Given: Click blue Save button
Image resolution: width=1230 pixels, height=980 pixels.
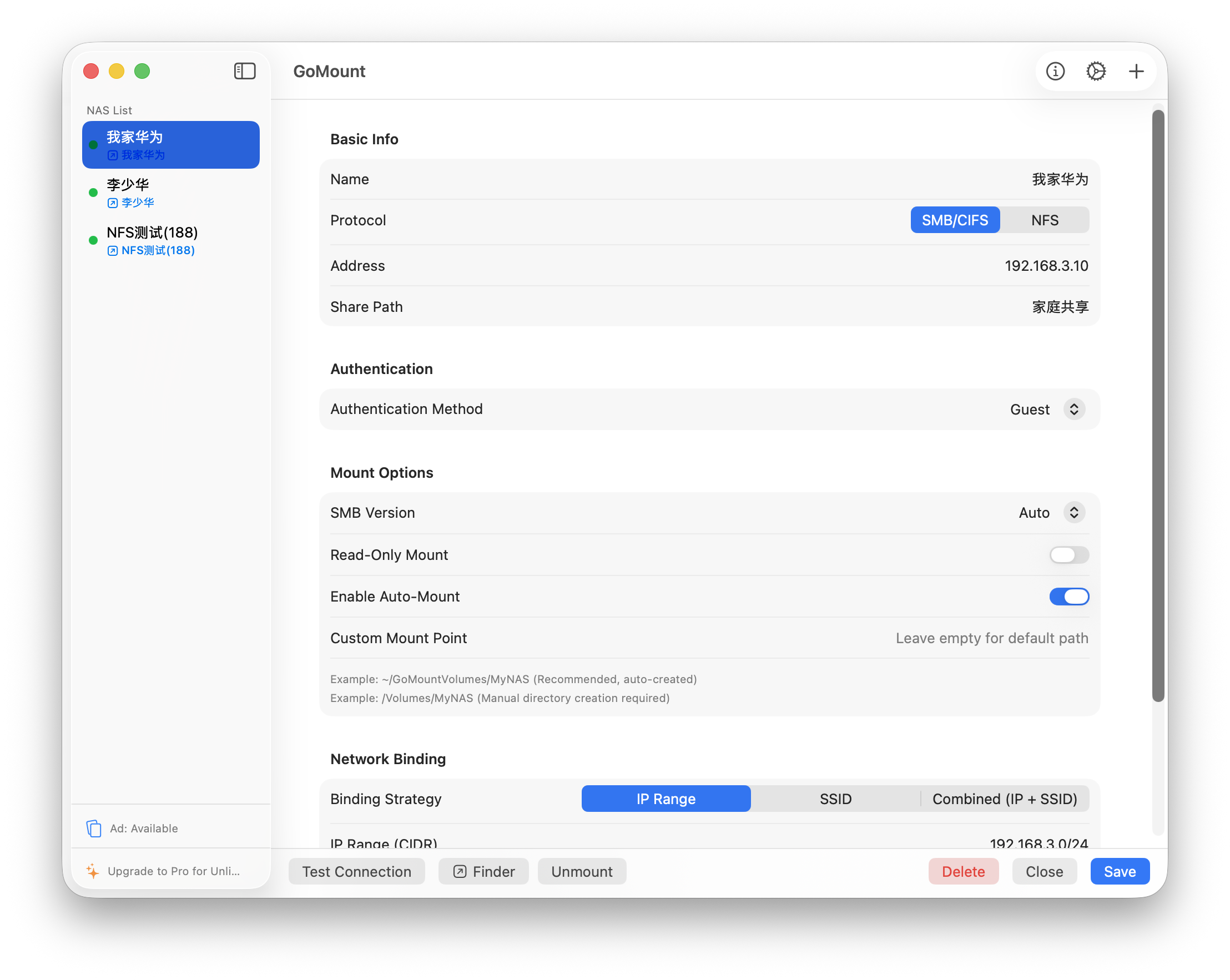Looking at the screenshot, I should coord(1120,872).
